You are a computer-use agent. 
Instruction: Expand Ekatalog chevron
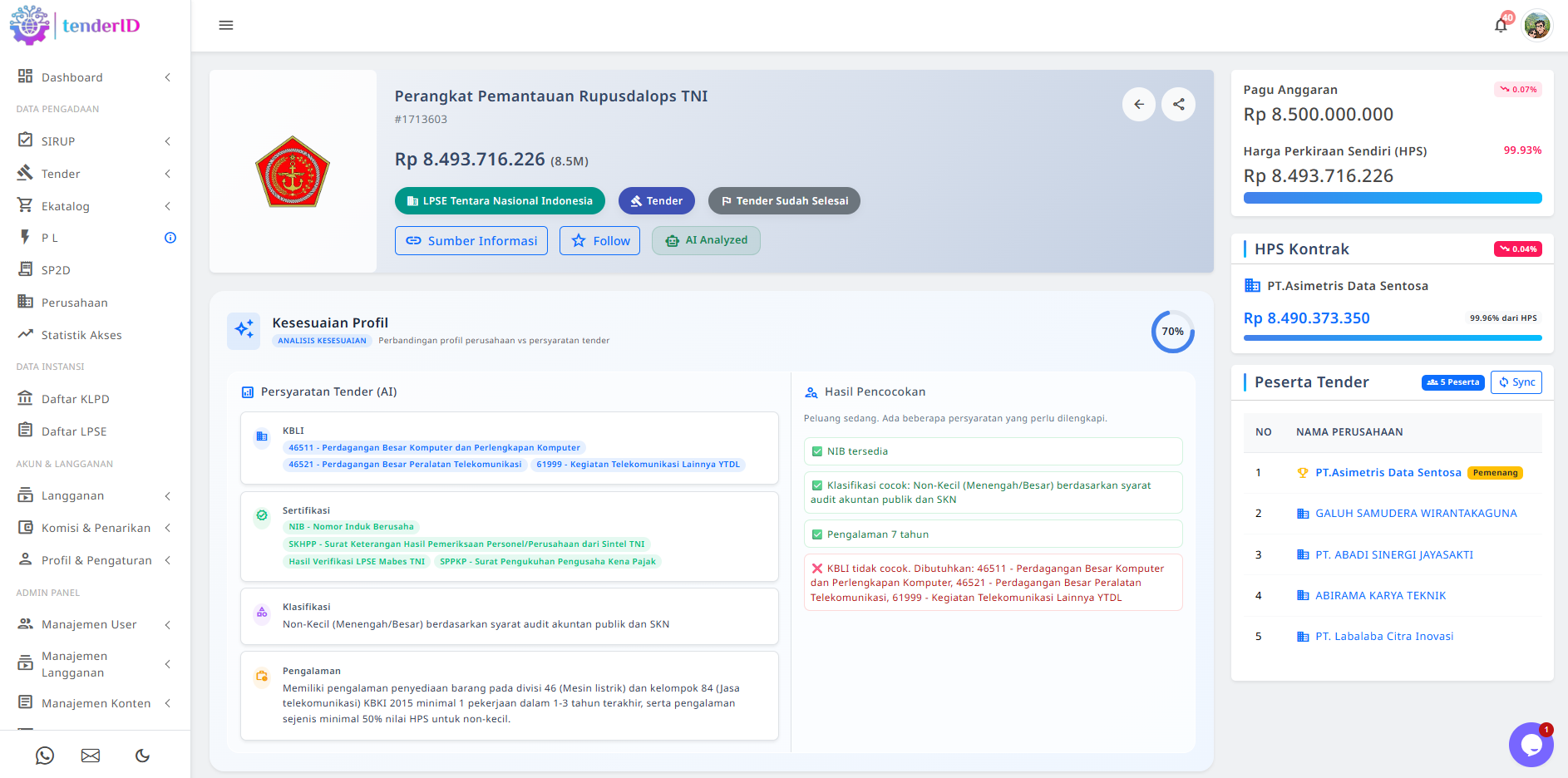coord(168,206)
